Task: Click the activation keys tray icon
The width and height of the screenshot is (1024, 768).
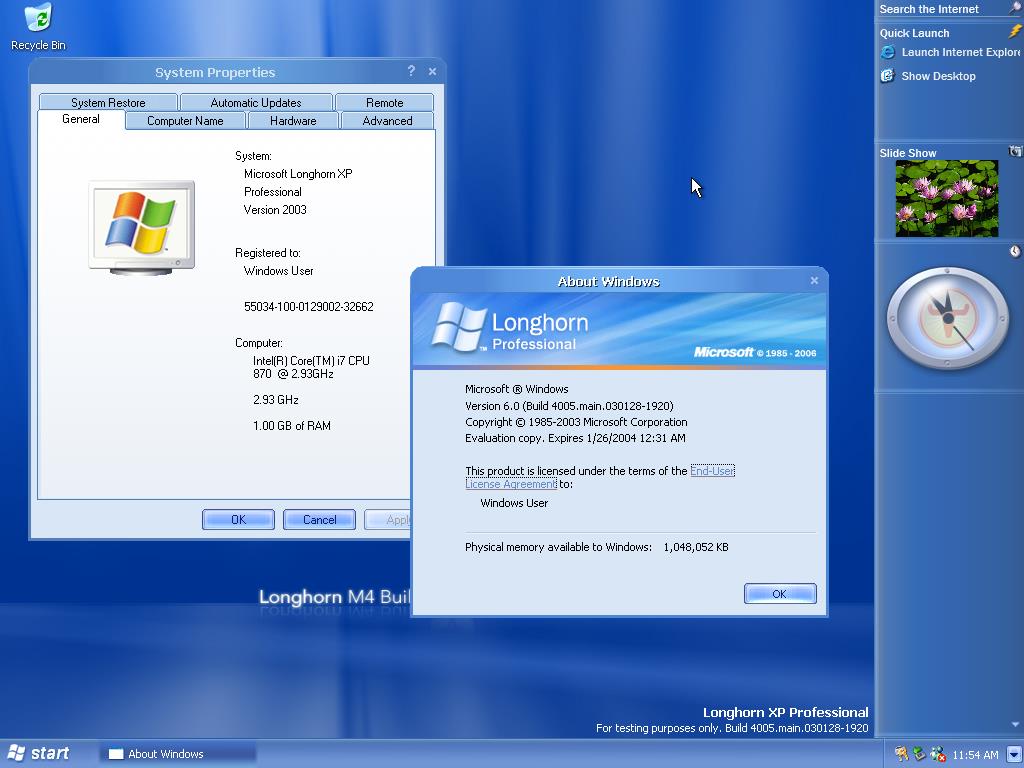Action: (x=902, y=754)
